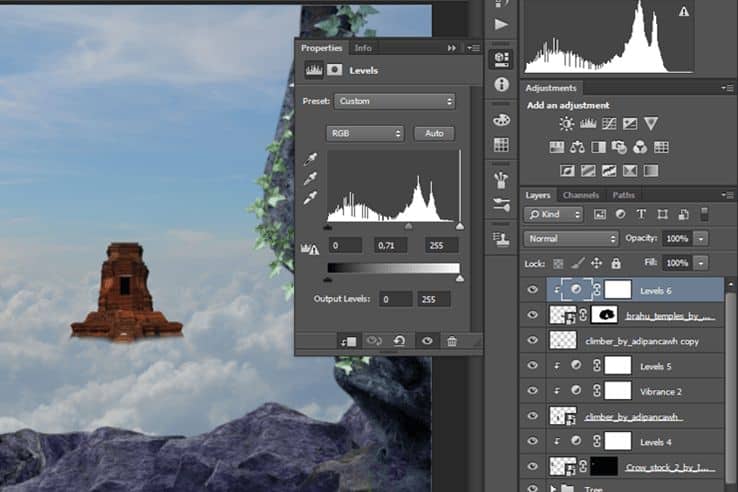Open the Normal blend mode dropdown
738x492 pixels.
point(570,239)
